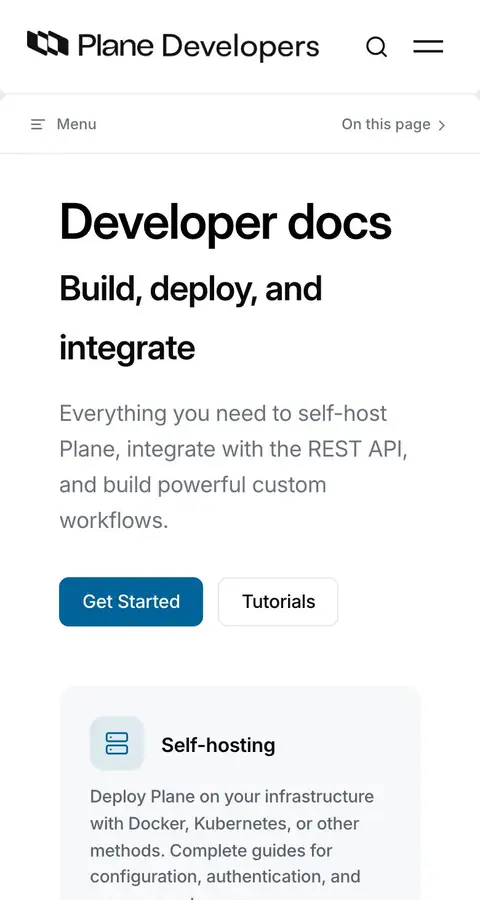Click the Deploy Plane on your infrastructure description
Viewport: 480px width, 900px height.
click(x=232, y=844)
